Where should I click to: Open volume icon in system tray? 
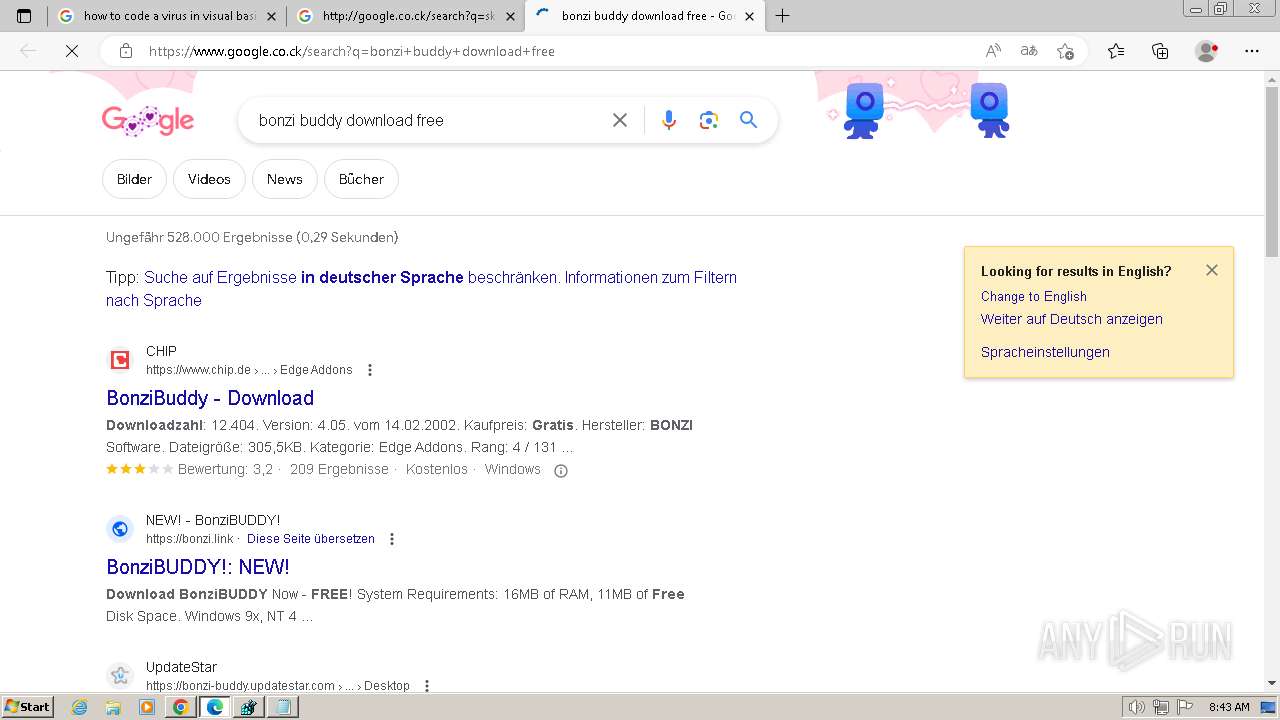pos(1137,707)
